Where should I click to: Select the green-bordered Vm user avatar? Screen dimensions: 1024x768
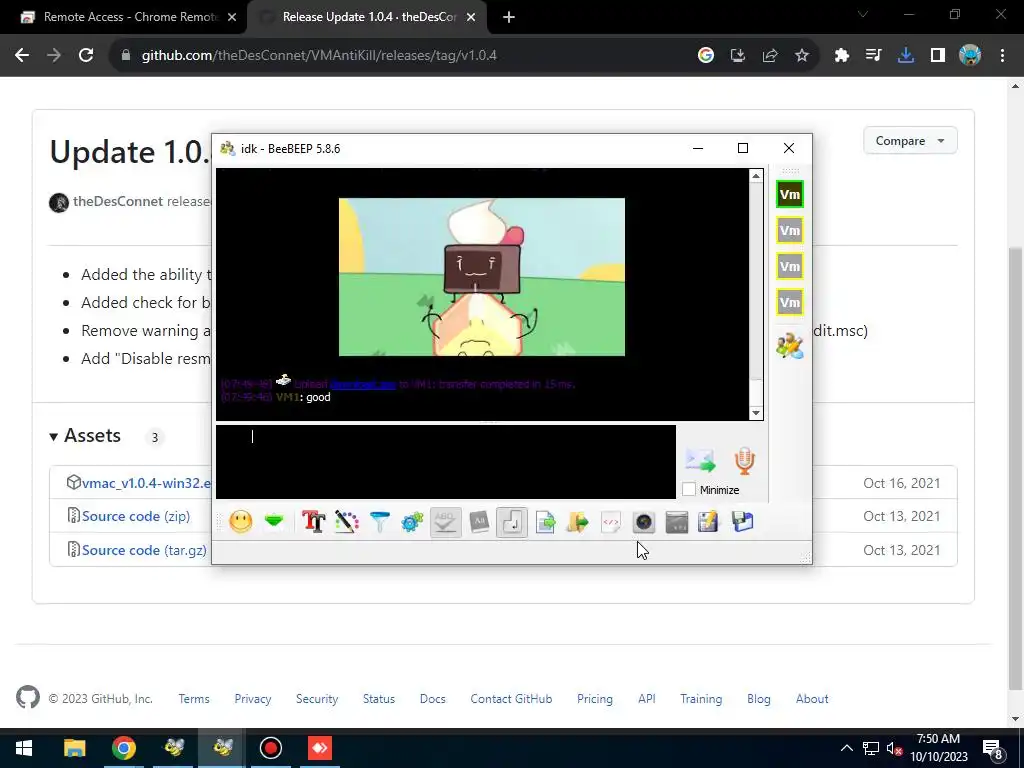790,195
